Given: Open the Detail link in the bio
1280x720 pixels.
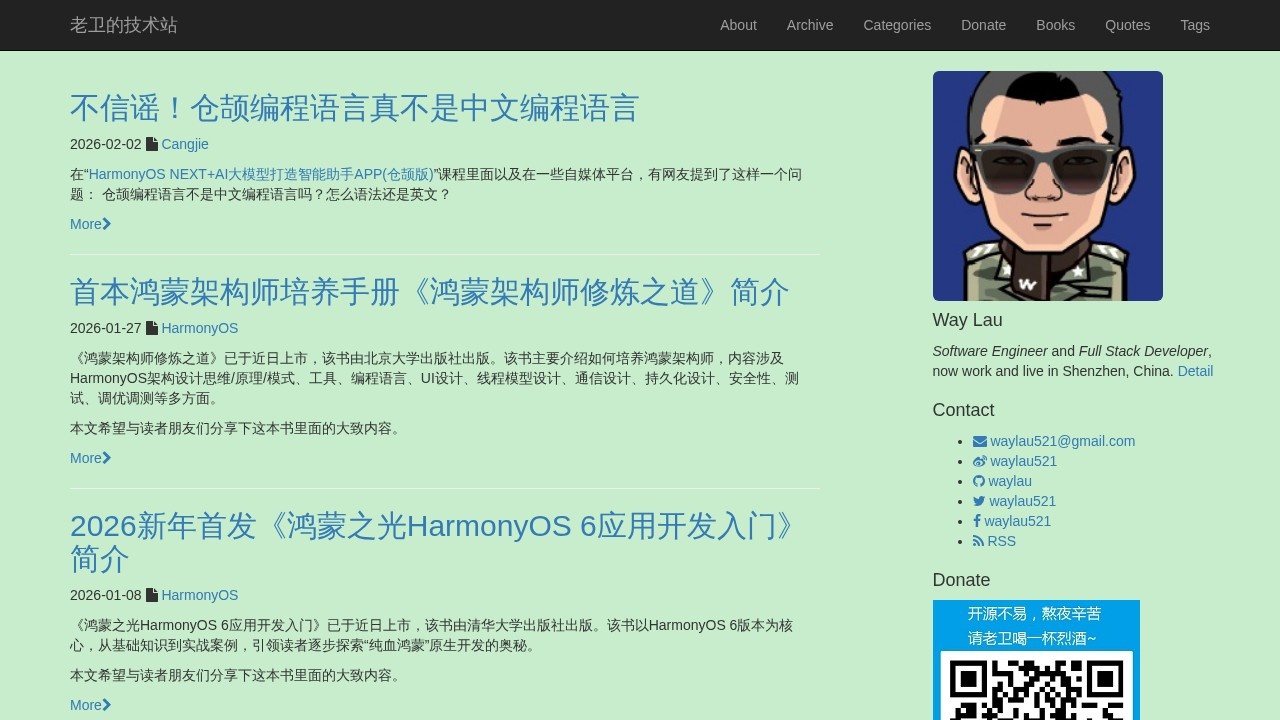Looking at the screenshot, I should coord(1196,371).
